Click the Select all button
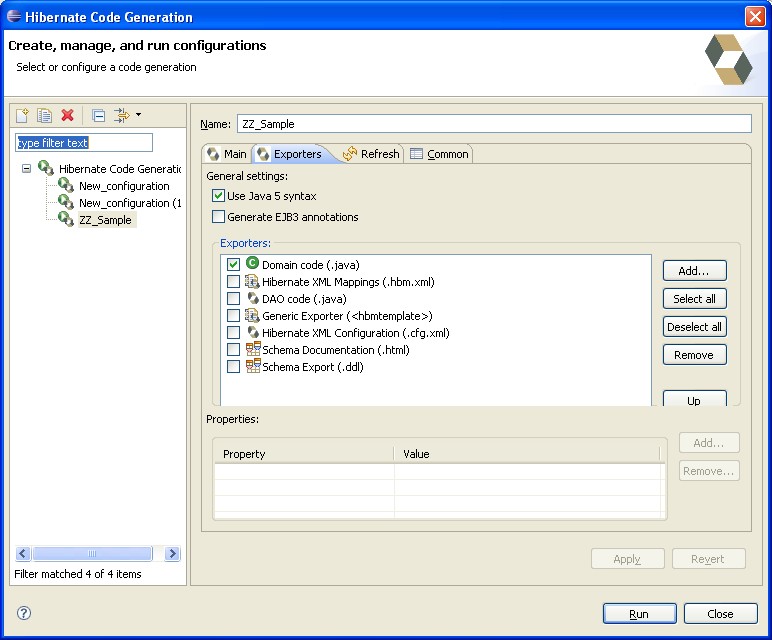Image resolution: width=772 pixels, height=640 pixels. [694, 299]
